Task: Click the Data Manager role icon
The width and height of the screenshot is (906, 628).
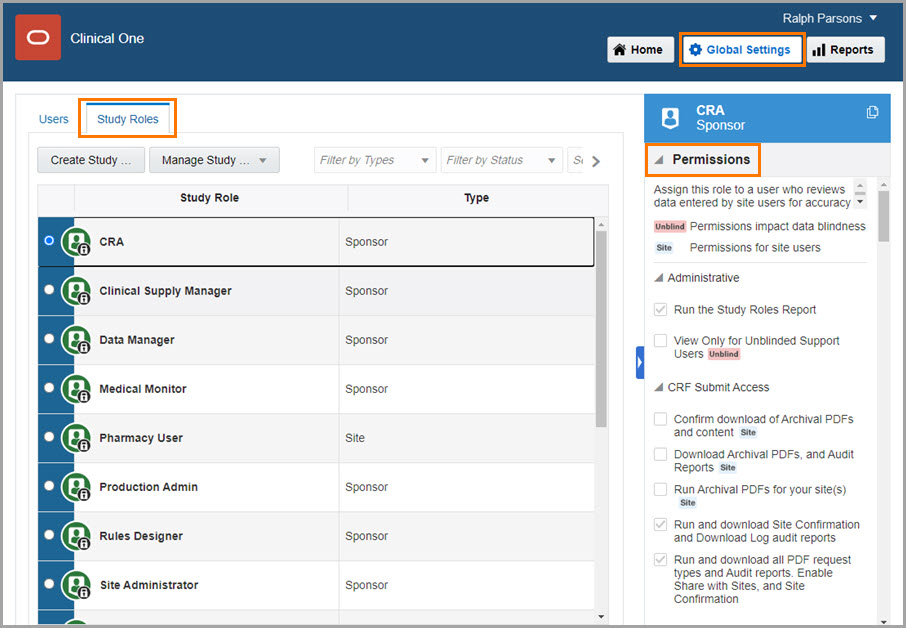Action: 76,340
